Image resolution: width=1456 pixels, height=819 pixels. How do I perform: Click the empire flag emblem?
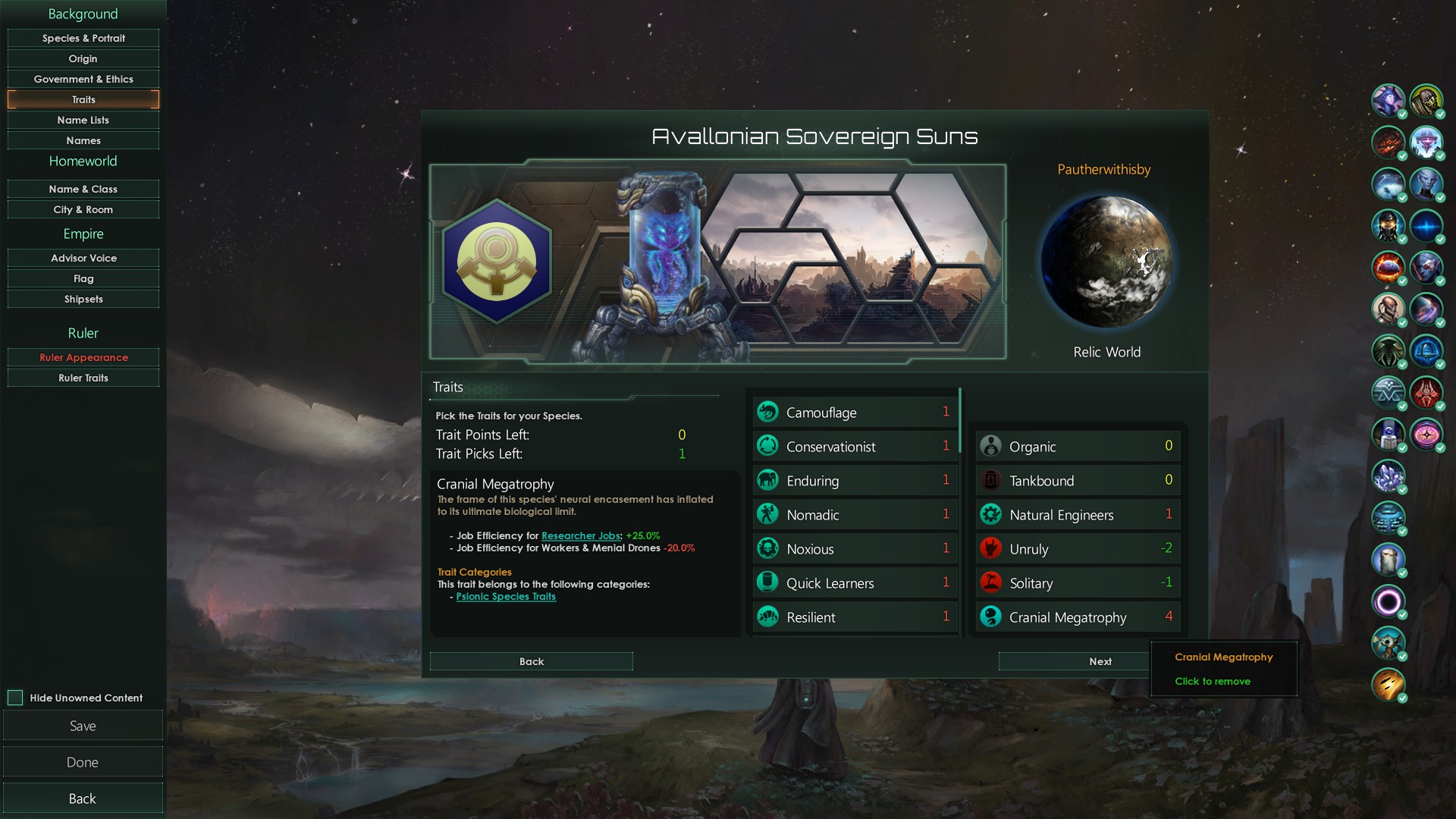[x=497, y=261]
